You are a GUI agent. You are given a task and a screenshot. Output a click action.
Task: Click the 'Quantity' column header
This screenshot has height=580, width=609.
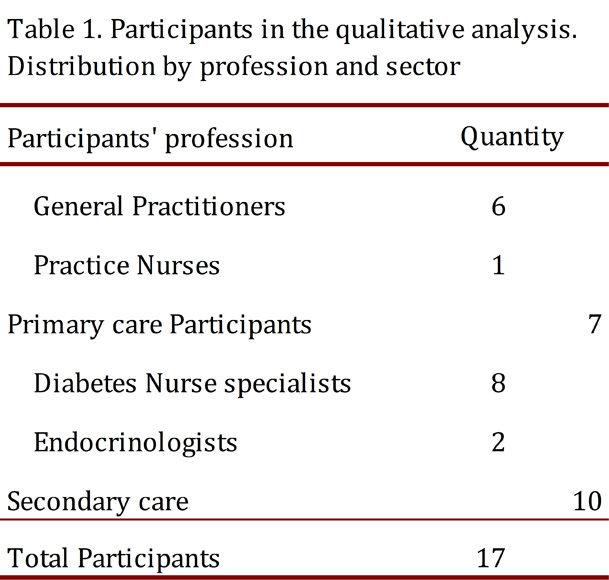511,136
